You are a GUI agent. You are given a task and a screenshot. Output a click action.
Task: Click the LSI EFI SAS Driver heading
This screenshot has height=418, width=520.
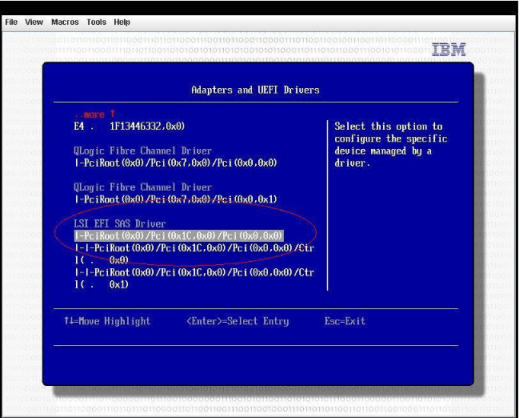click(120, 224)
